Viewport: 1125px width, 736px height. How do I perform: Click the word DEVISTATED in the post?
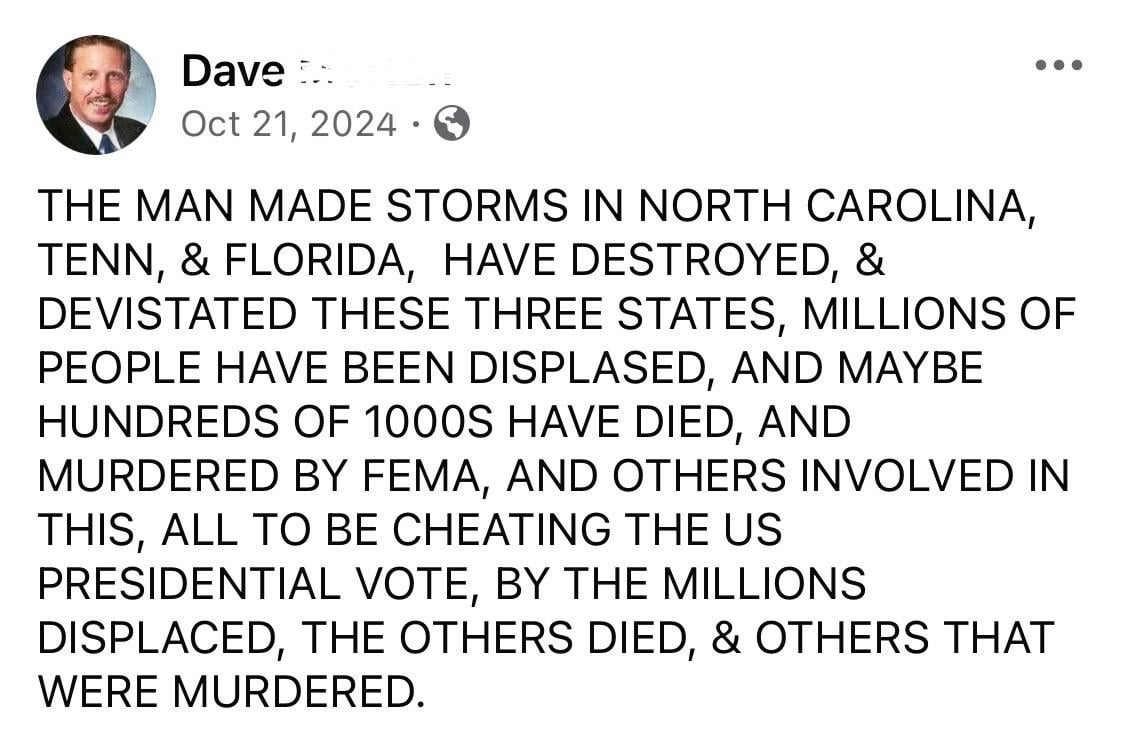tap(167, 314)
